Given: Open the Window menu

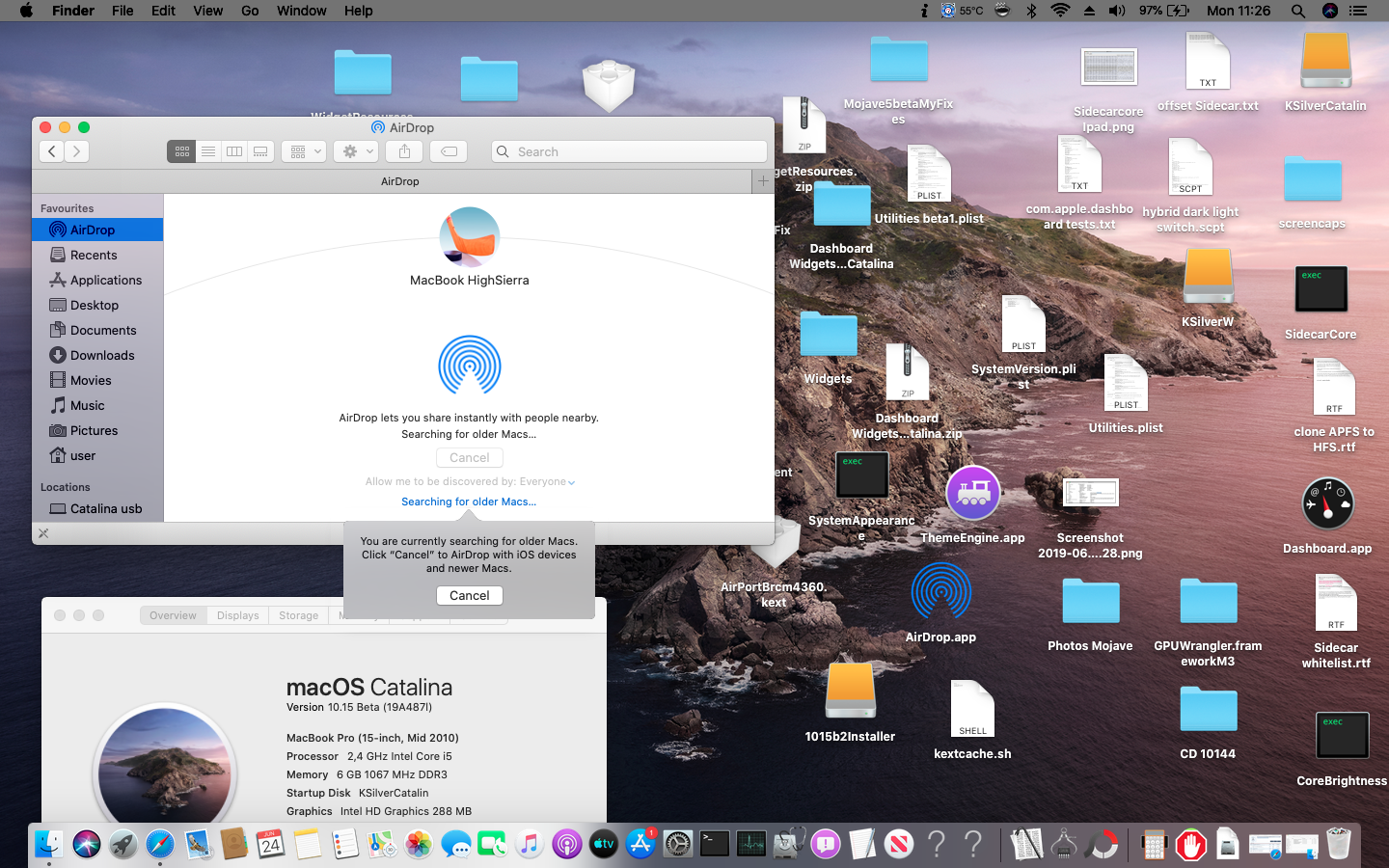Looking at the screenshot, I should [301, 11].
